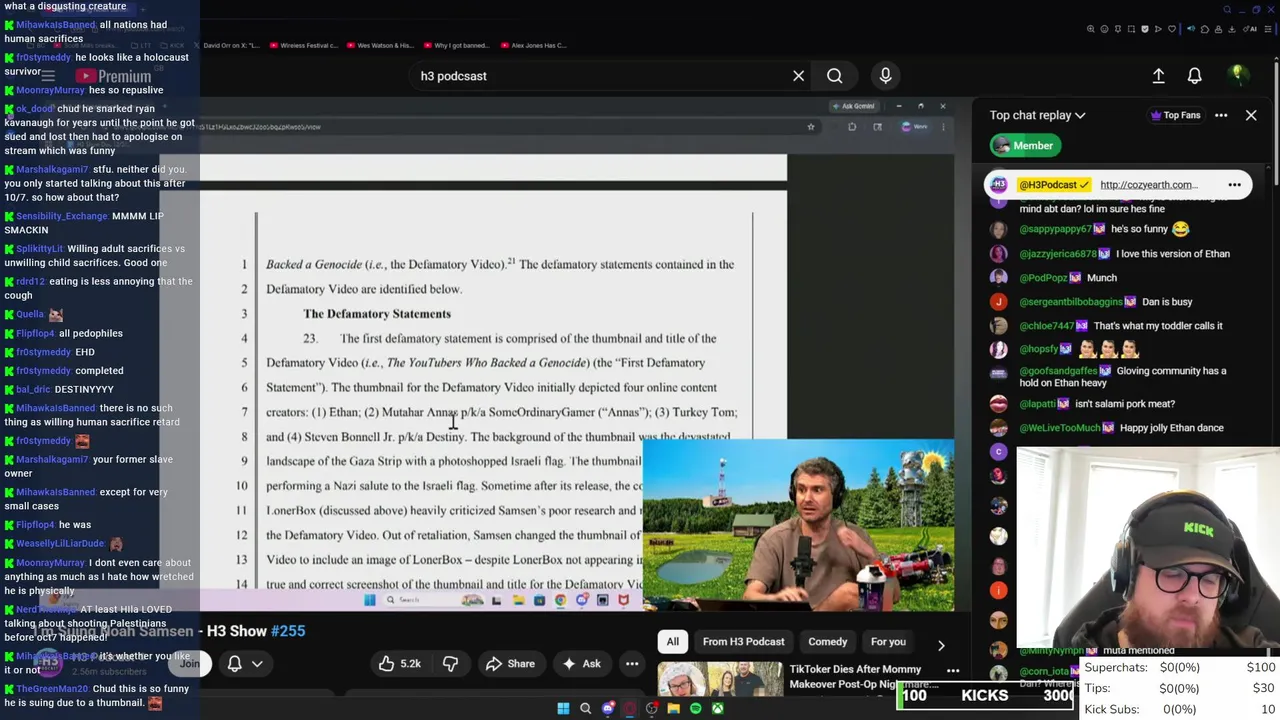Screen dimensions: 1280x720
Task: Click bookmark star in the shown video's browser
Action: pos(811,127)
